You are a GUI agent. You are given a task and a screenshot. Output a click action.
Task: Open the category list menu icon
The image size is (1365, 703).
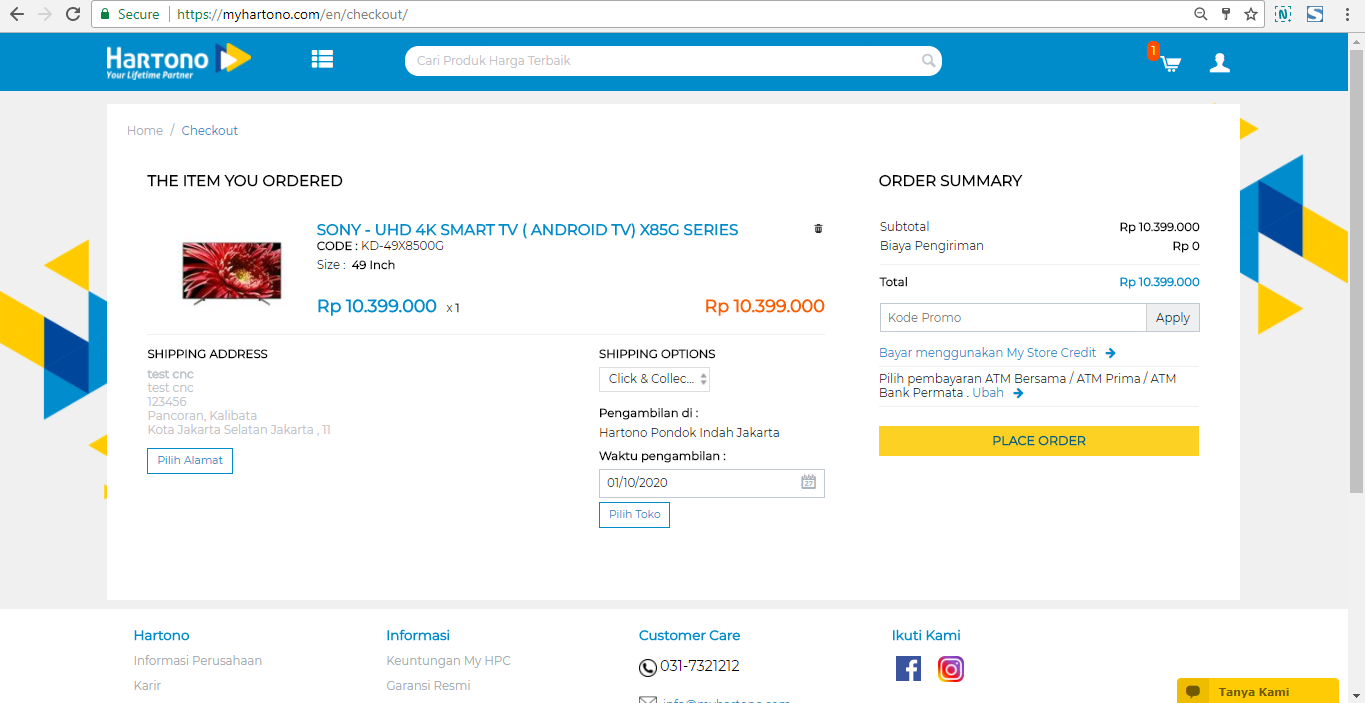(x=322, y=60)
